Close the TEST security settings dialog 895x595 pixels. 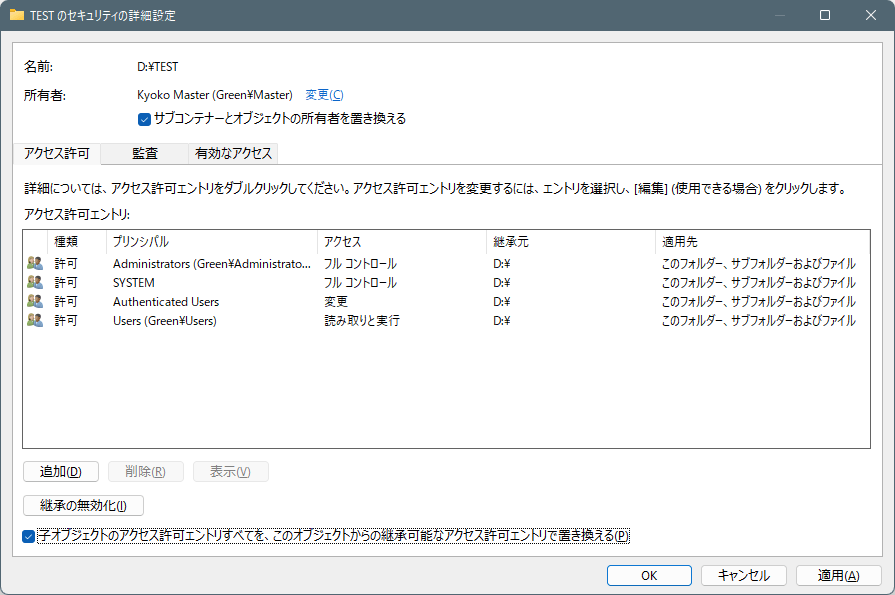pos(870,15)
